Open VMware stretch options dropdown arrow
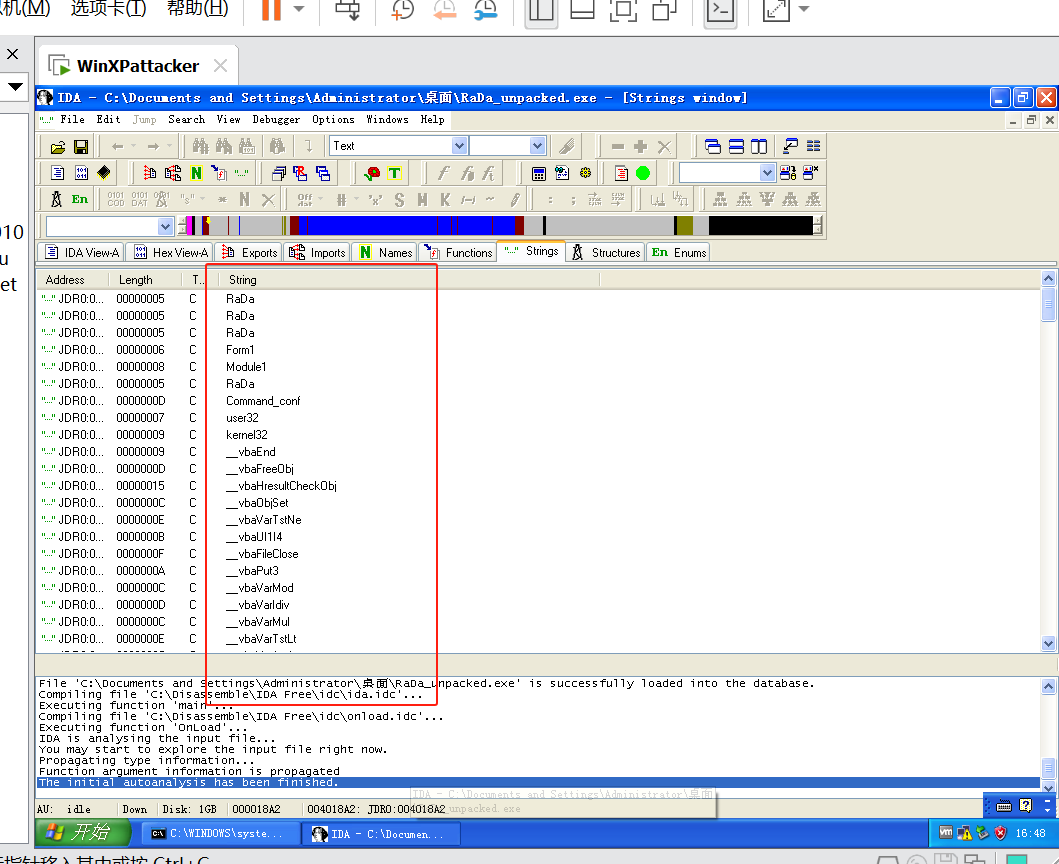 click(x=804, y=9)
